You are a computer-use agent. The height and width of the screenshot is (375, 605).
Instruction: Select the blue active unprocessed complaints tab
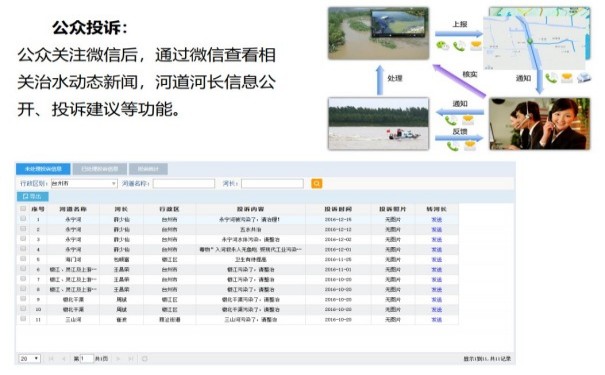[x=43, y=169]
